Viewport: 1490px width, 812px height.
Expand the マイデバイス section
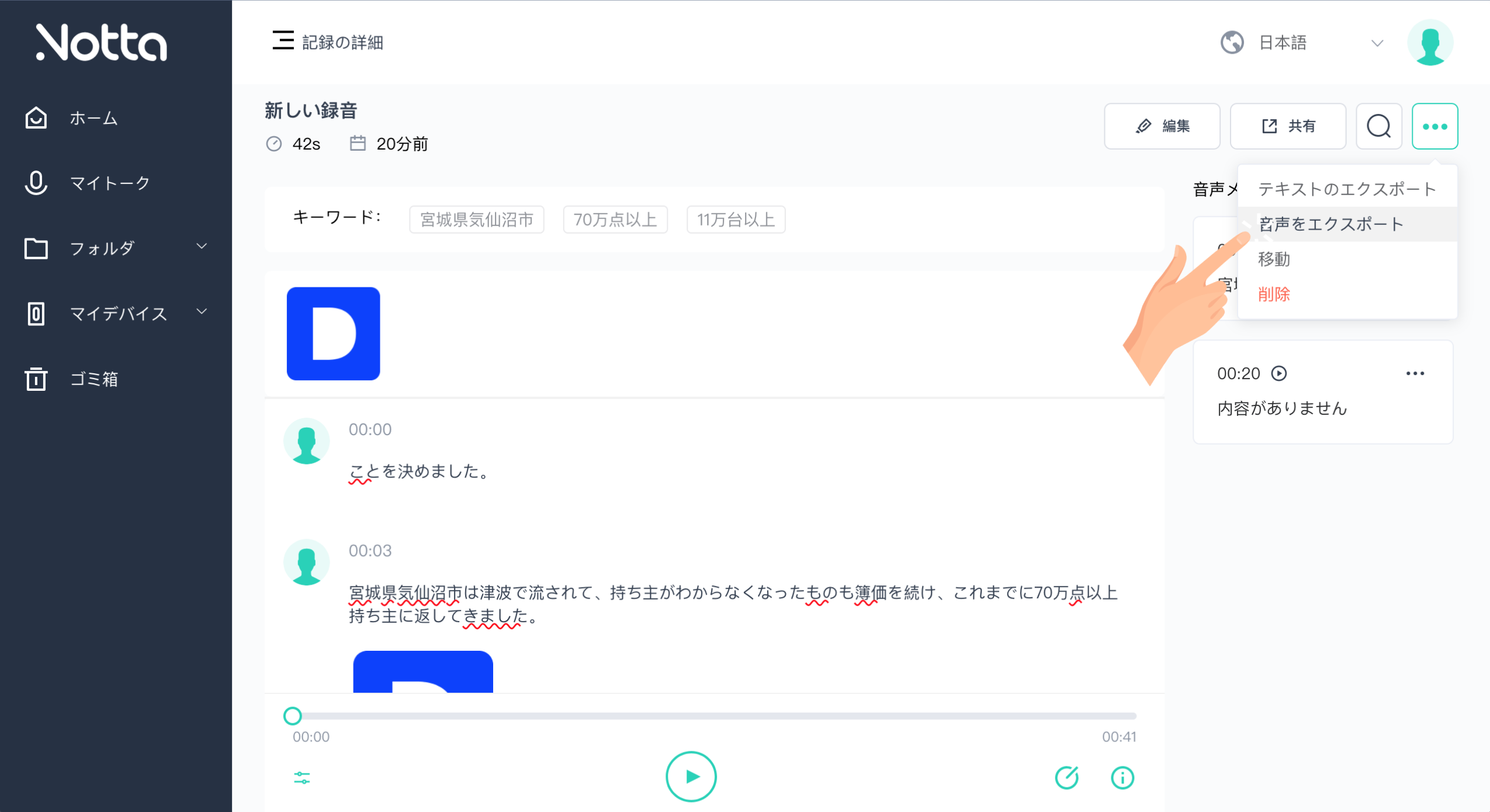[200, 313]
